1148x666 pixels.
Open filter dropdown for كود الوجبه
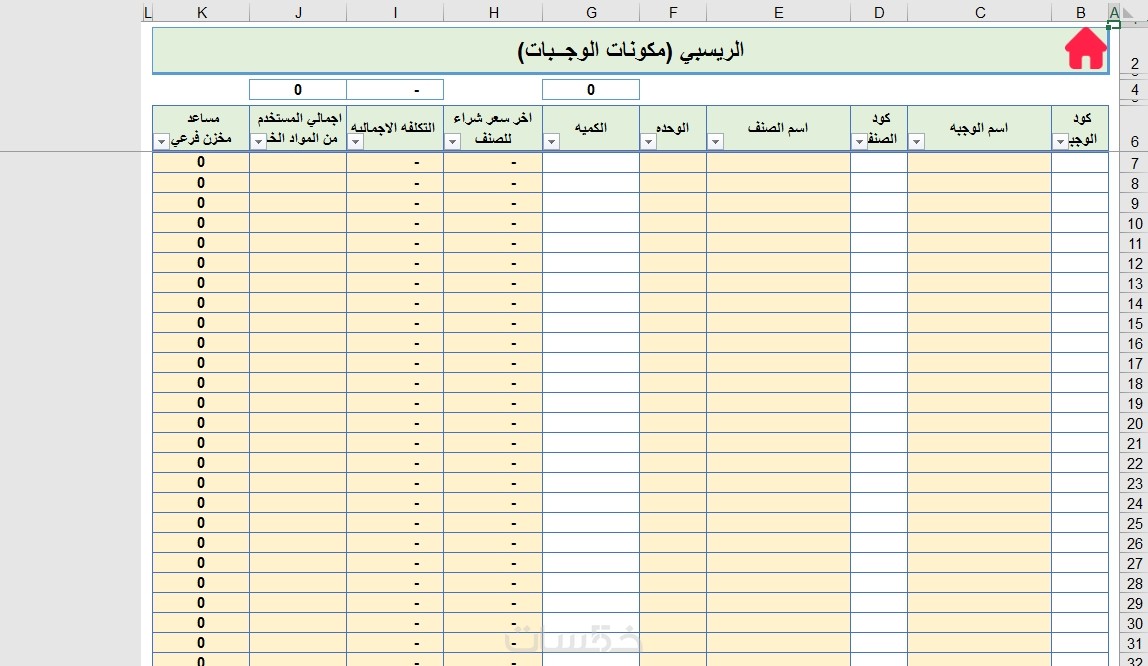click(1060, 142)
